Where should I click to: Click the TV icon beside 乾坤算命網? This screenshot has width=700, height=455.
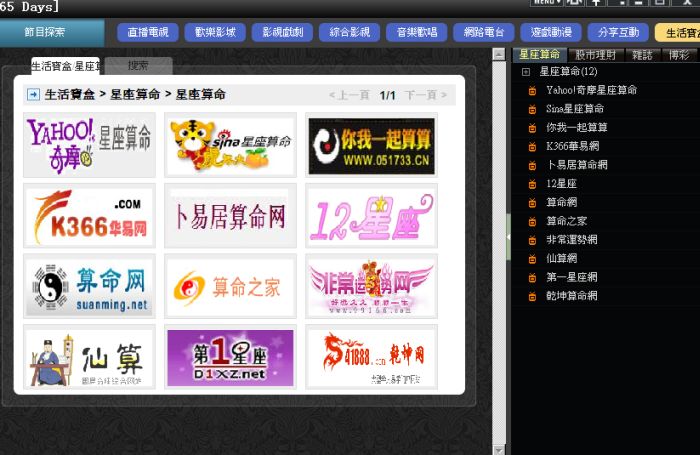(x=532, y=296)
